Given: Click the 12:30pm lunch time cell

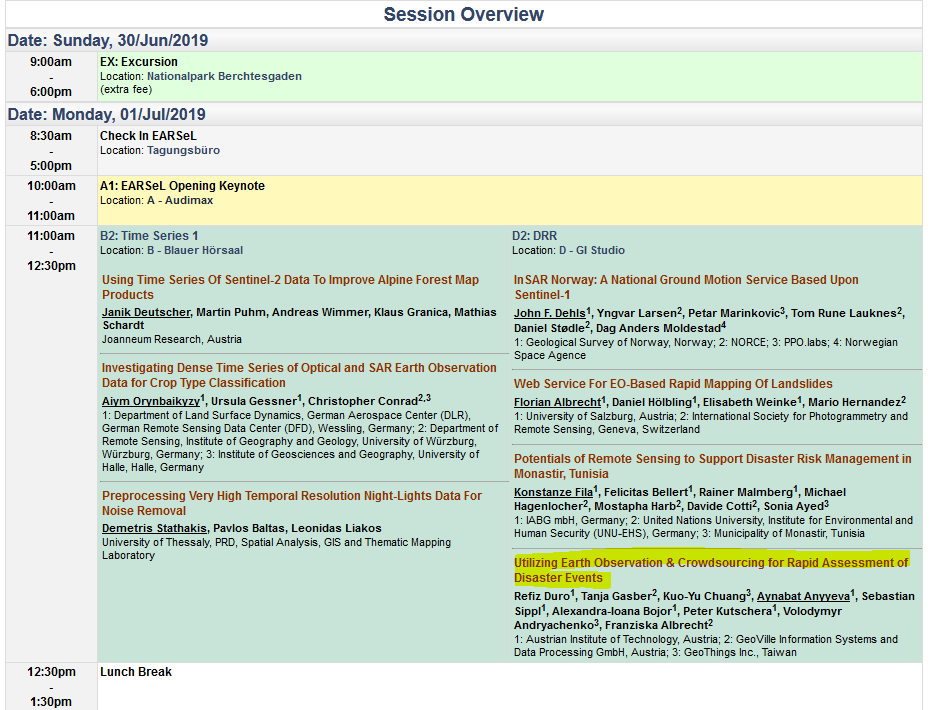Looking at the screenshot, I should [51, 686].
